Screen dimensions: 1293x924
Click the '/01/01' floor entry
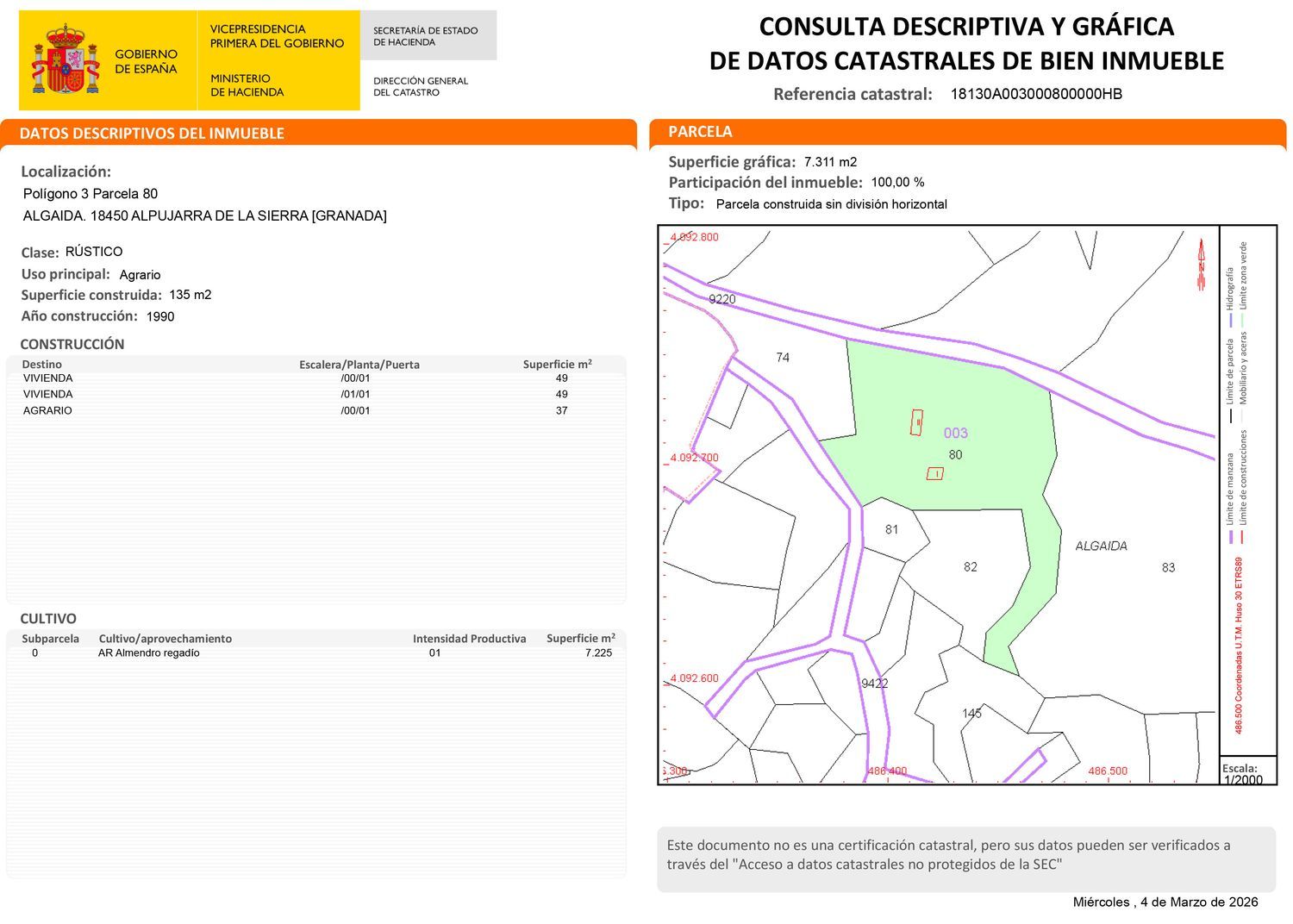pyautogui.click(x=355, y=394)
